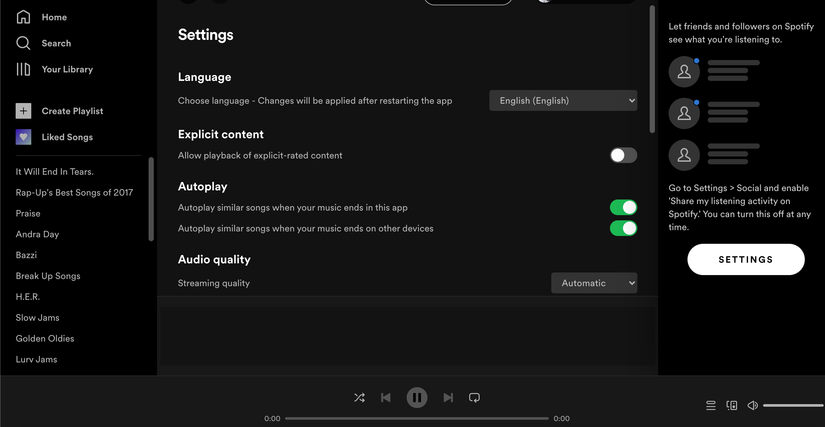Open the H.E.R. playlist

28,297
